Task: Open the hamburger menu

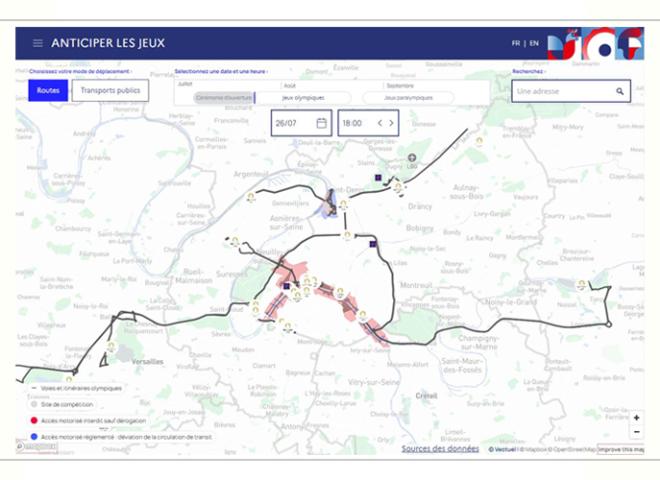Action: [37, 43]
